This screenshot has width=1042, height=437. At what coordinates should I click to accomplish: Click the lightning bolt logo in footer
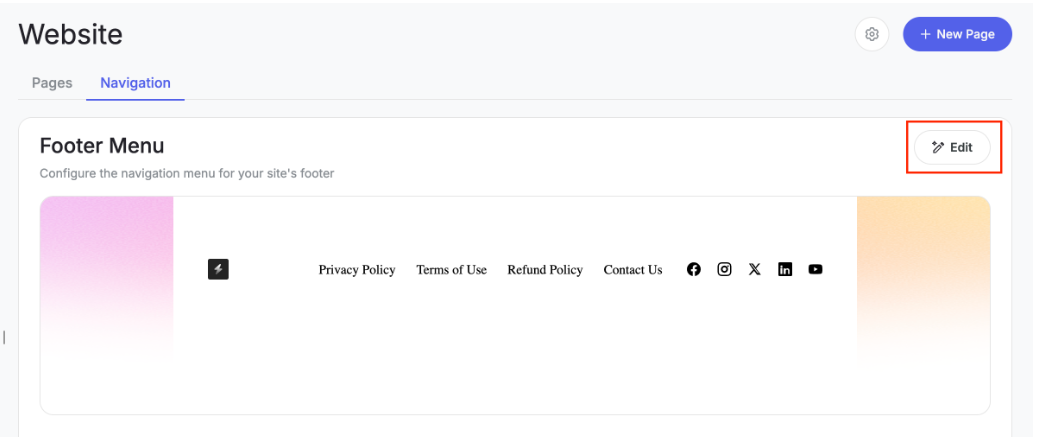[218, 269]
